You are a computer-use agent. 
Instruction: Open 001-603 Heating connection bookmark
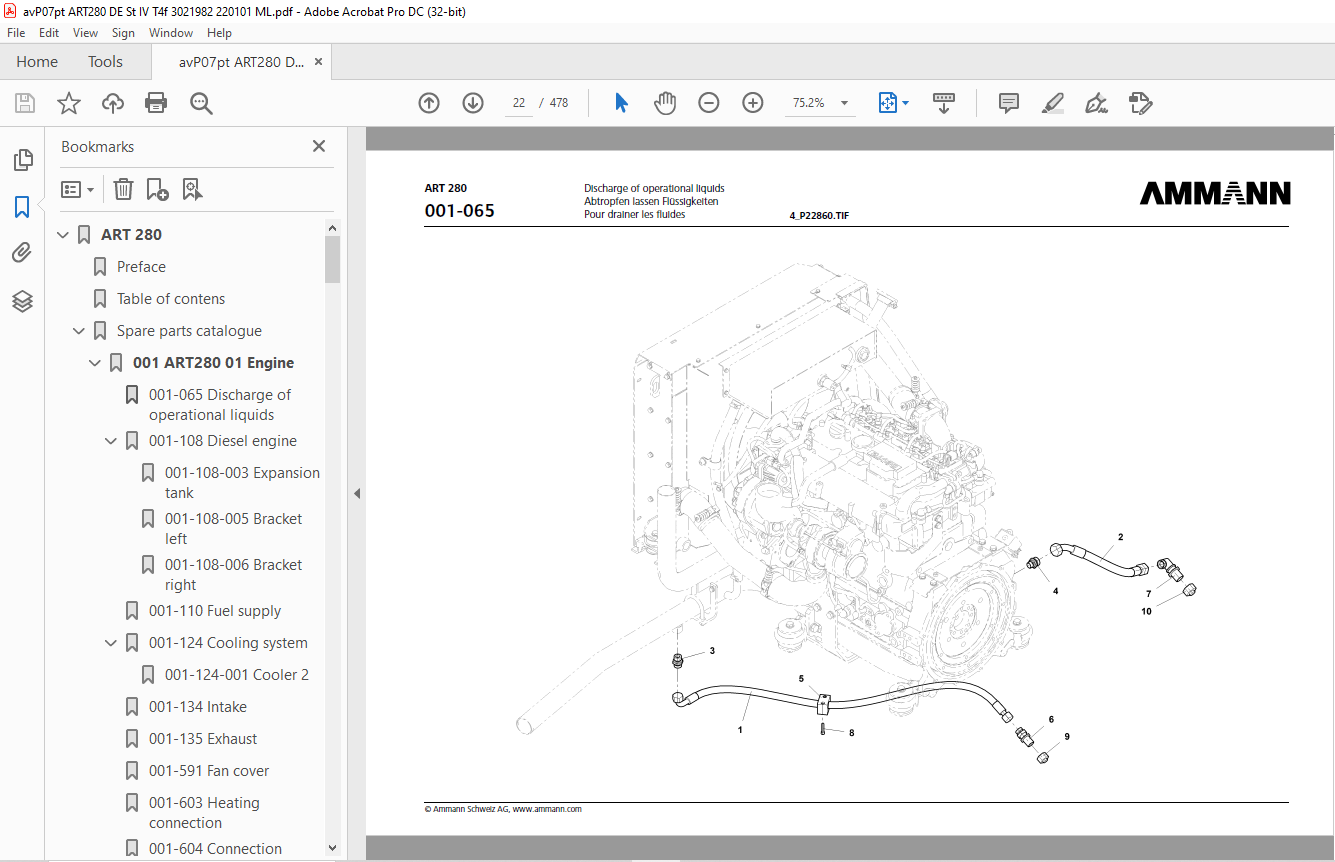click(x=204, y=813)
